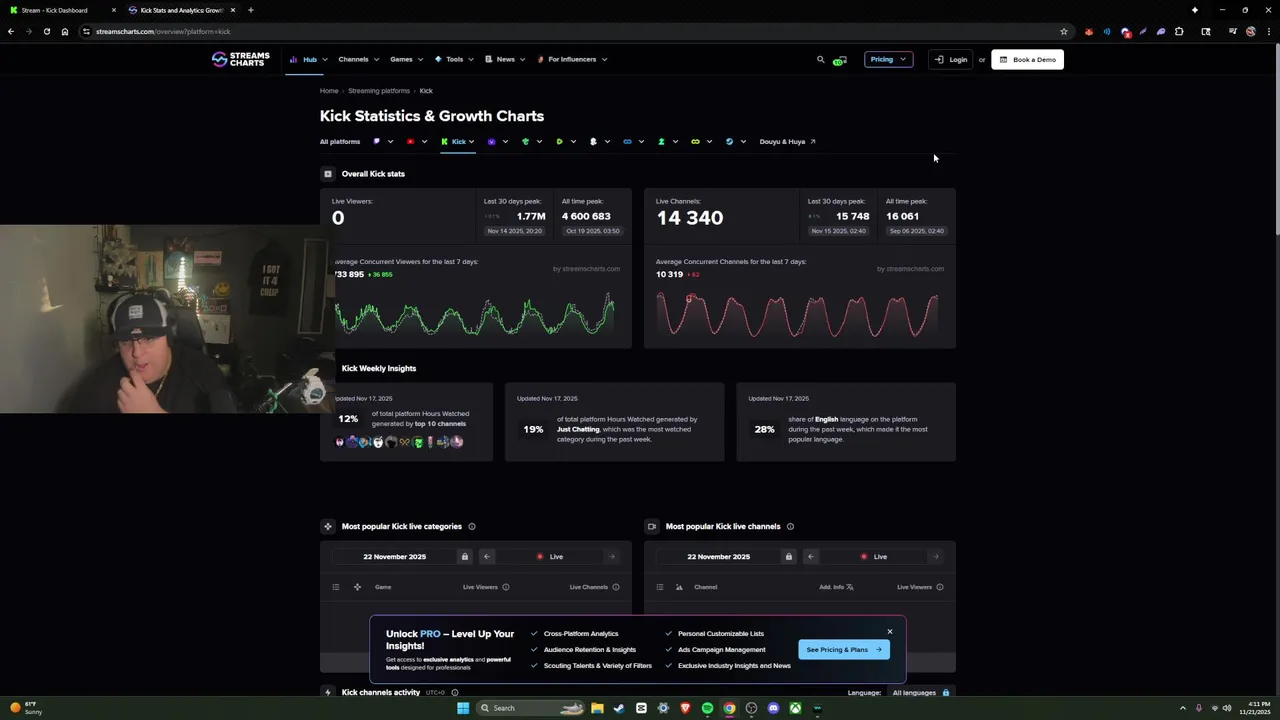Open Discord from the taskbar
The width and height of the screenshot is (1280, 720).
pyautogui.click(x=773, y=708)
